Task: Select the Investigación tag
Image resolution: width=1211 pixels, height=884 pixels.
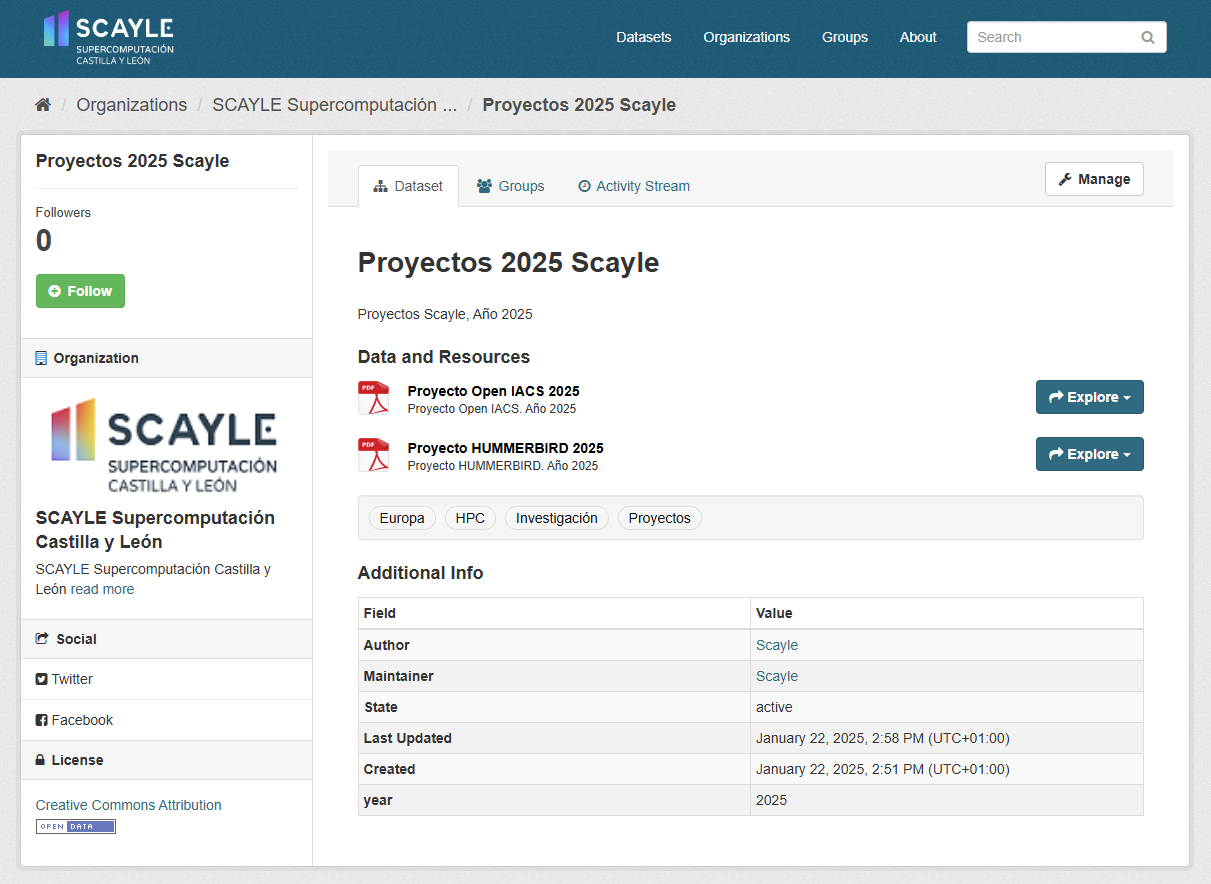Action: pos(557,518)
